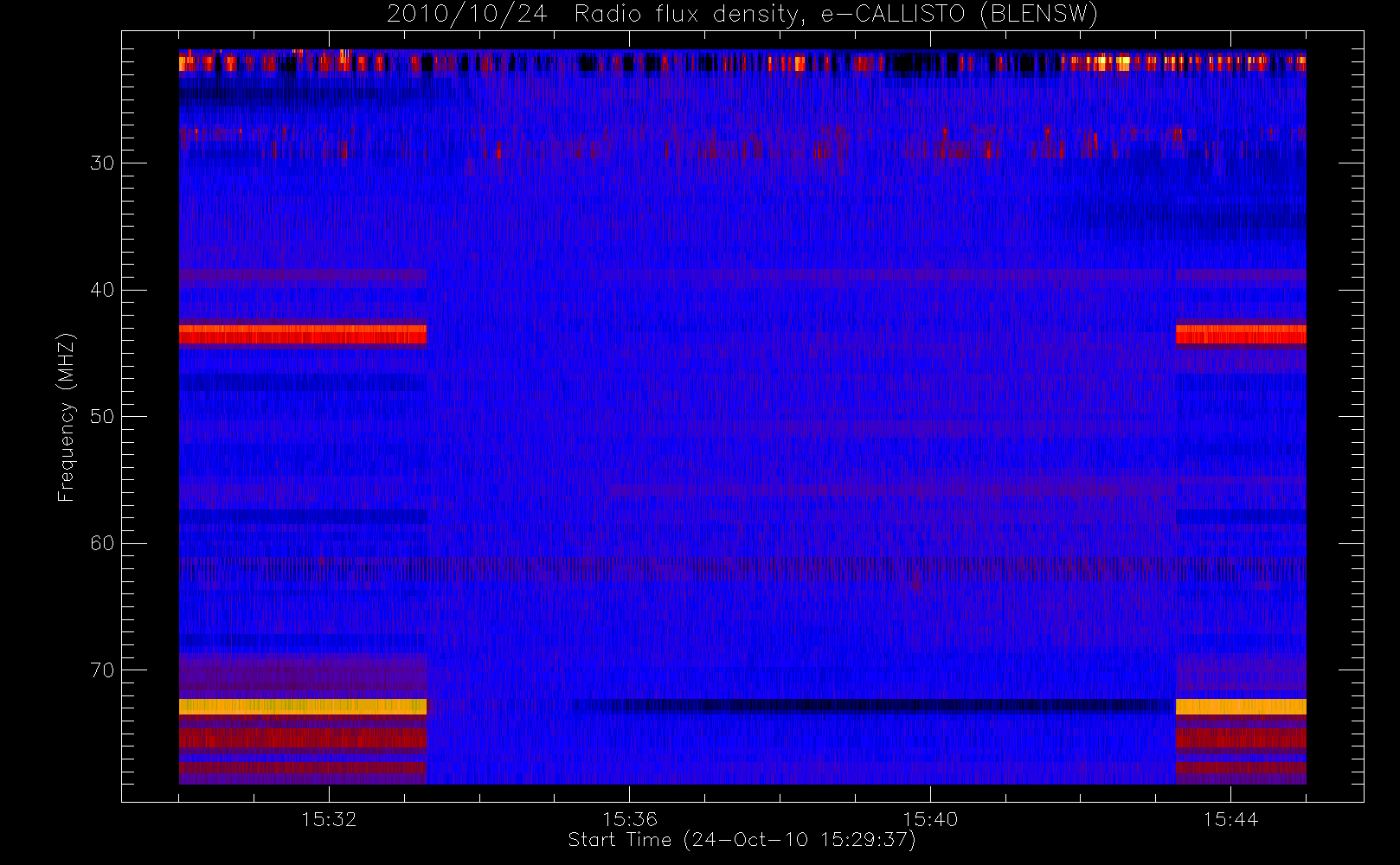
Task: Click the 50 frequency tick label
Action: (x=101, y=417)
